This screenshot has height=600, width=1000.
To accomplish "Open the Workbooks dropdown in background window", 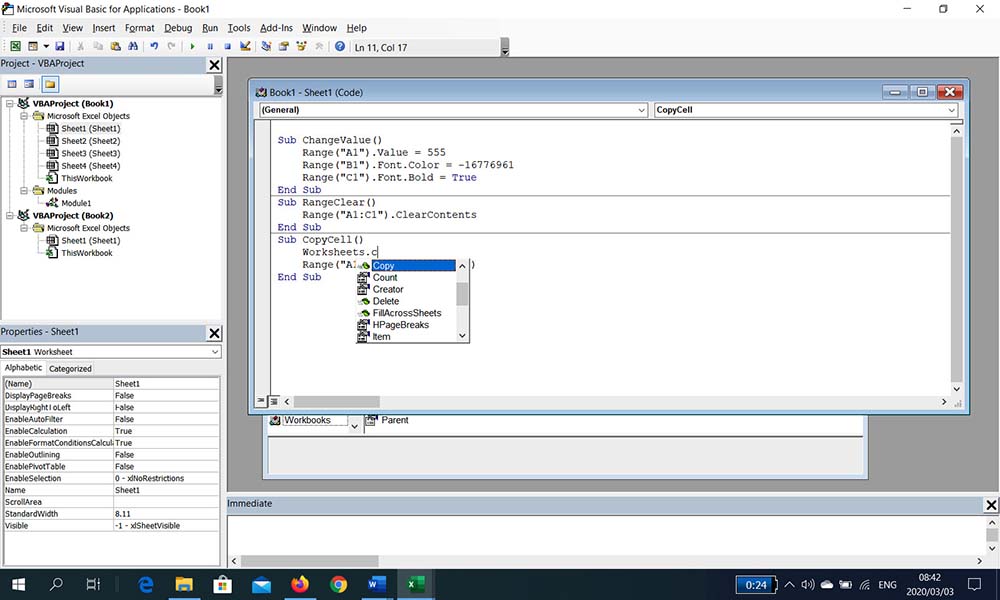I will click(355, 426).
